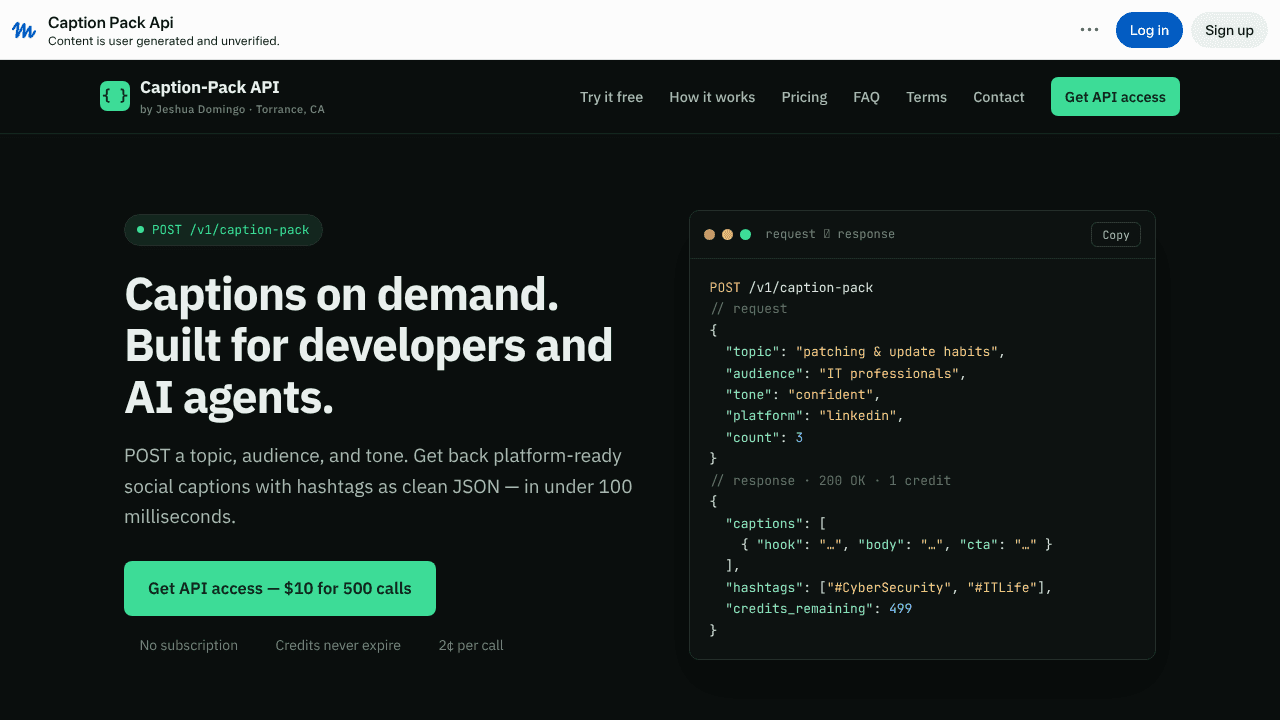Open the FAQ nav link

866,97
